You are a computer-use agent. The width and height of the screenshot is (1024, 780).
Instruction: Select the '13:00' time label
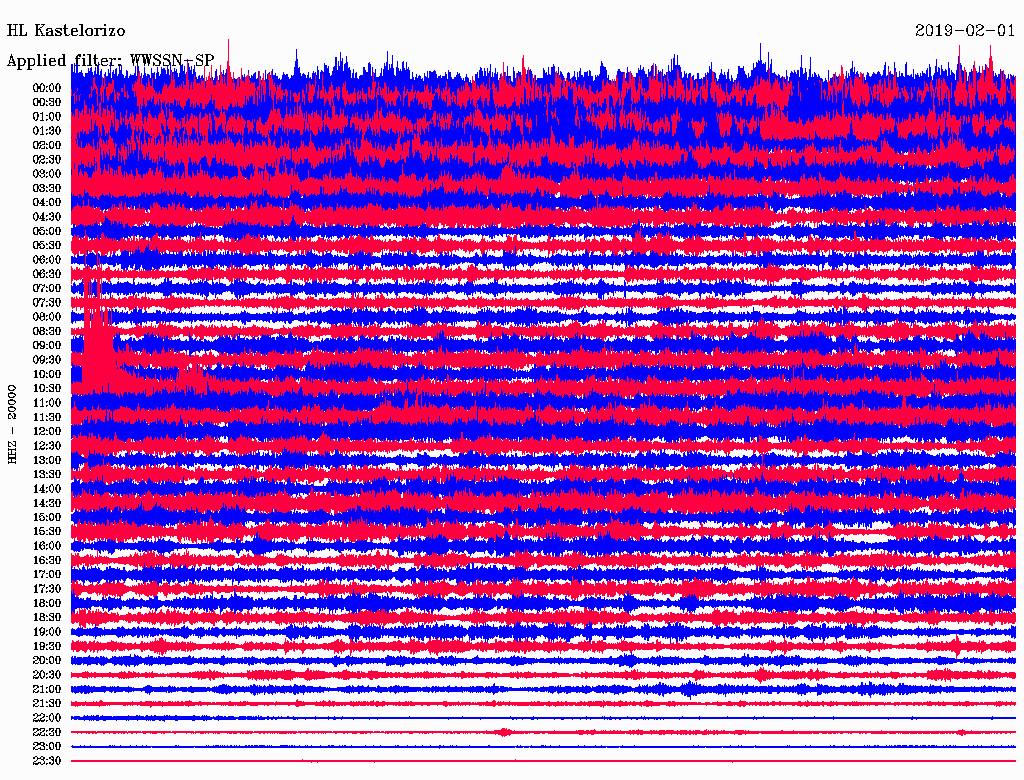[47, 461]
